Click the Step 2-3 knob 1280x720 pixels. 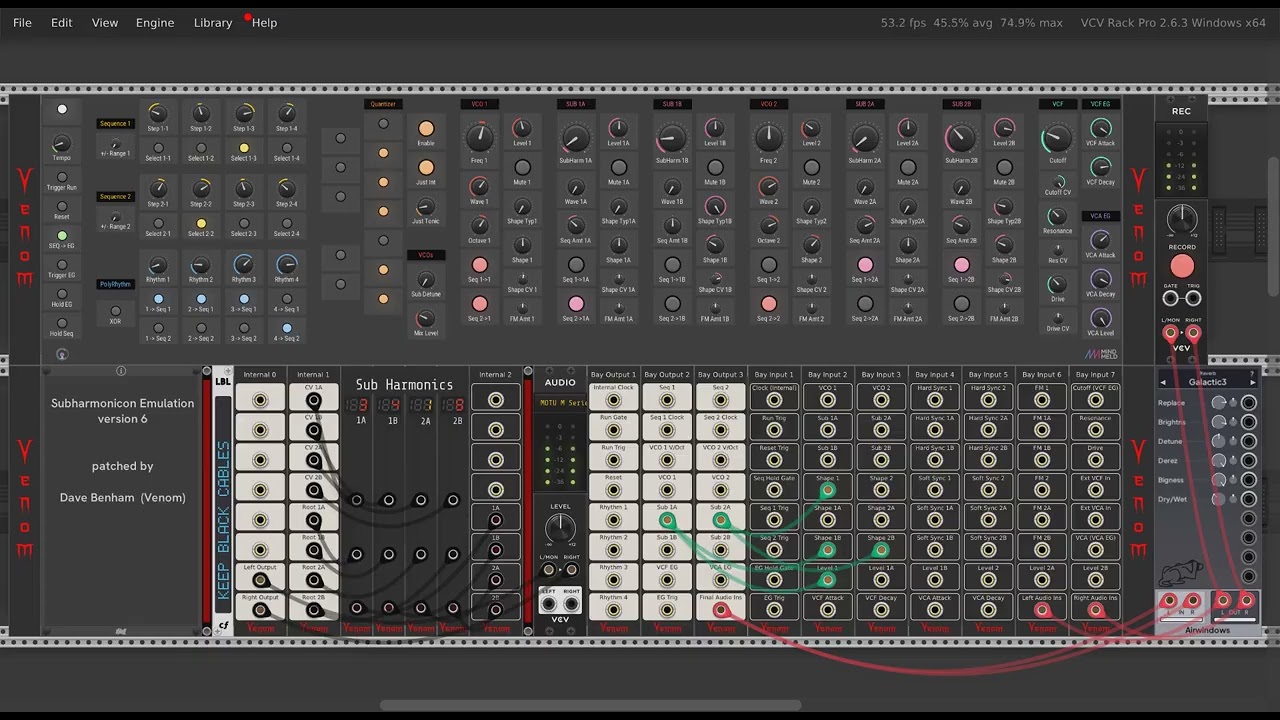click(x=244, y=188)
